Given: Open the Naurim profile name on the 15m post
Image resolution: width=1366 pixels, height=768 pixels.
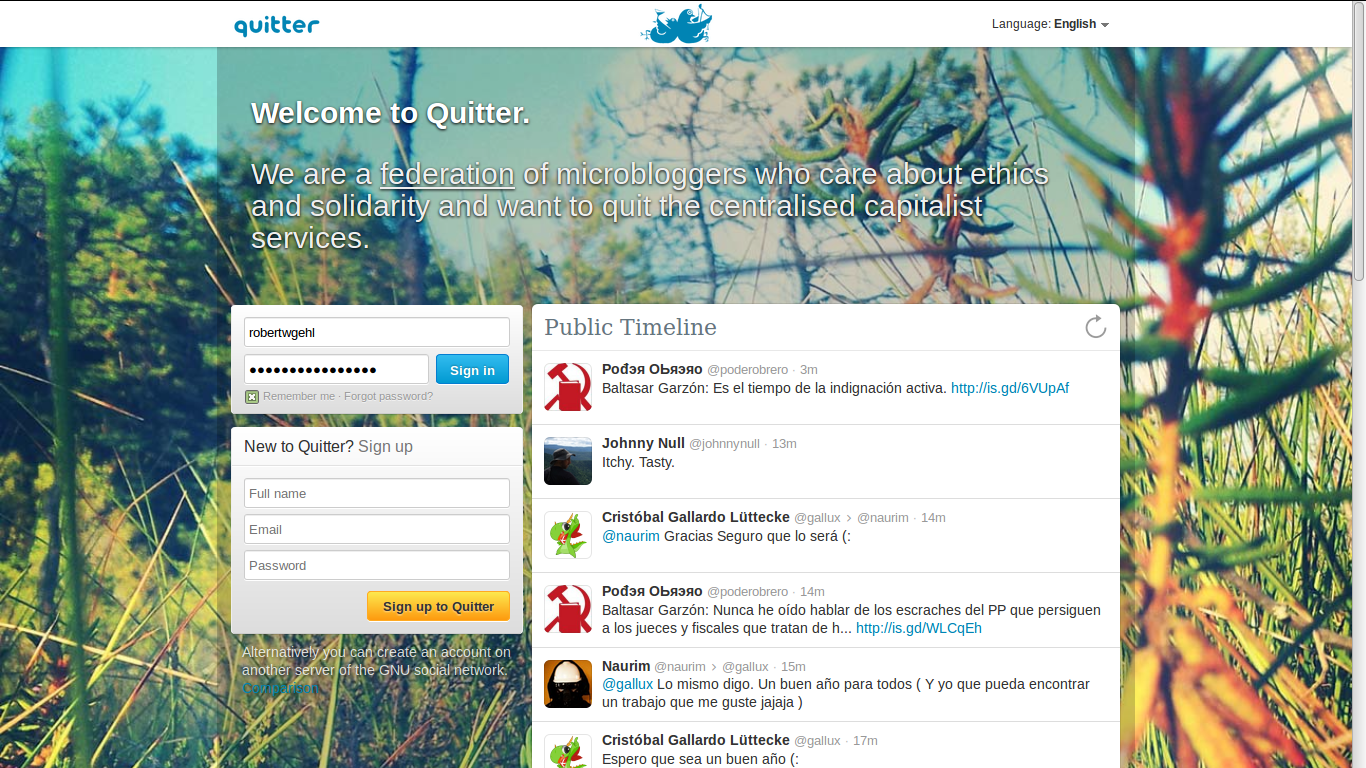Looking at the screenshot, I should coord(626,666).
